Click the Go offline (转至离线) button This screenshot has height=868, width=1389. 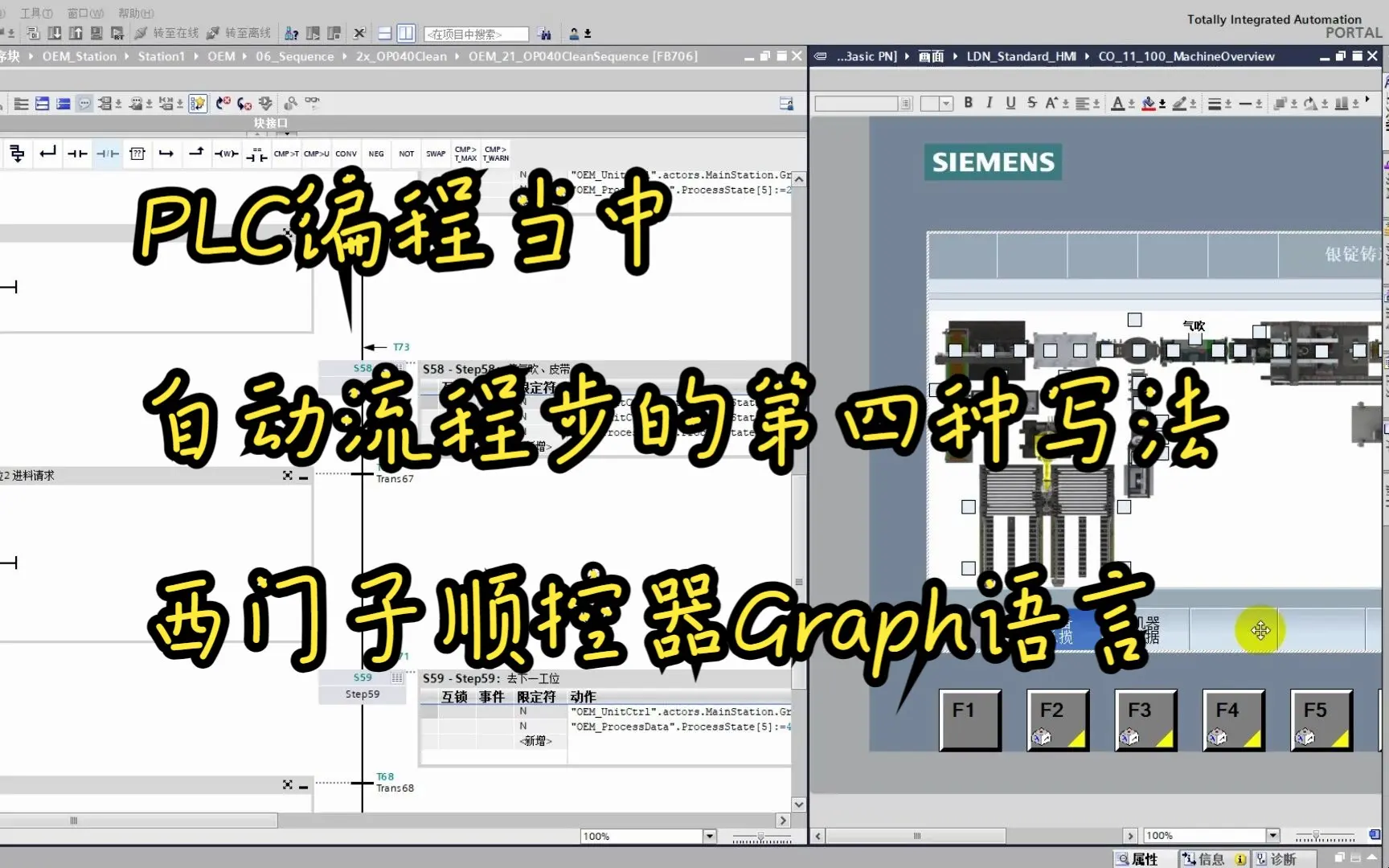(239, 33)
